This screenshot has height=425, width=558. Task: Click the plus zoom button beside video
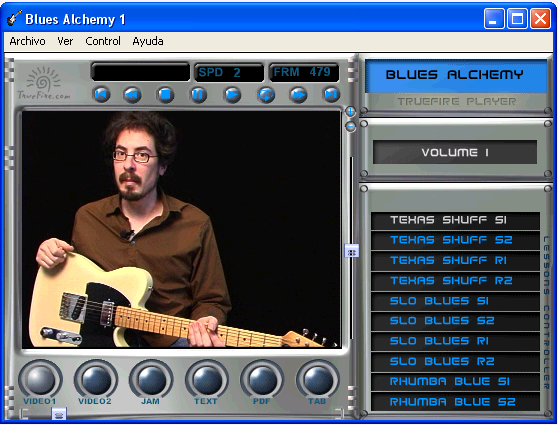point(351,112)
